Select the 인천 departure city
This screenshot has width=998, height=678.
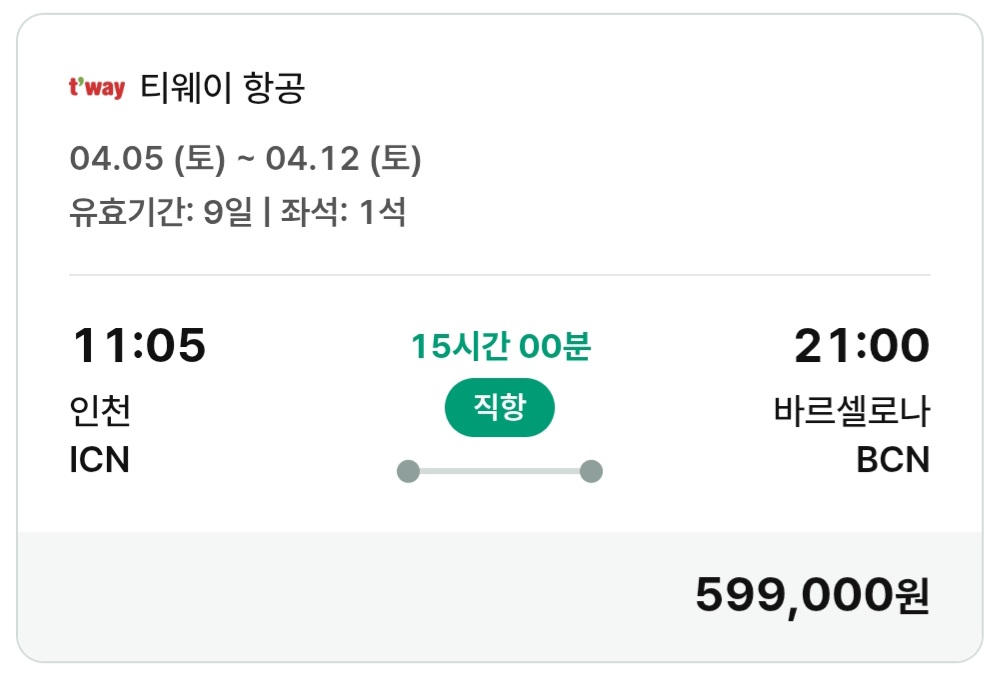tap(100, 410)
